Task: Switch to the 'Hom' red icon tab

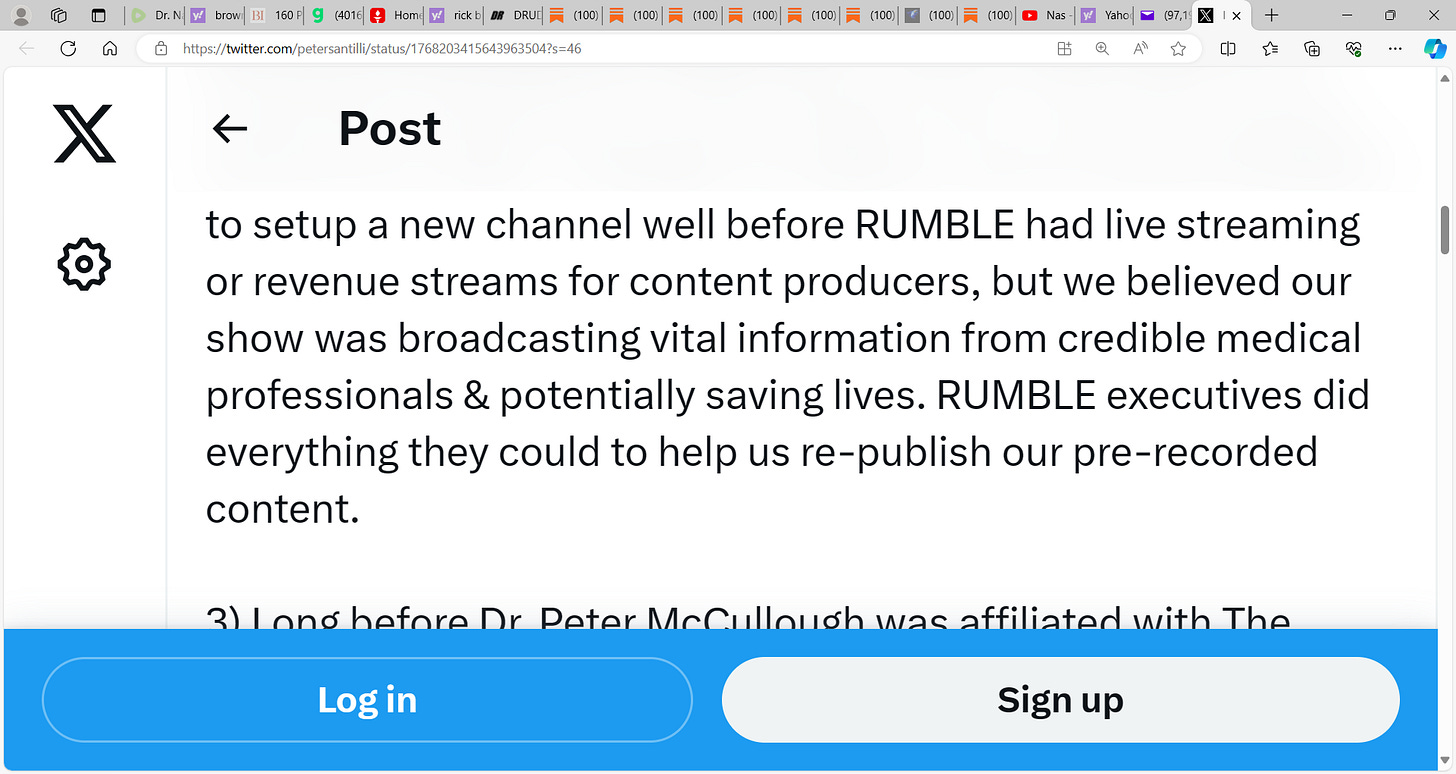Action: click(395, 15)
